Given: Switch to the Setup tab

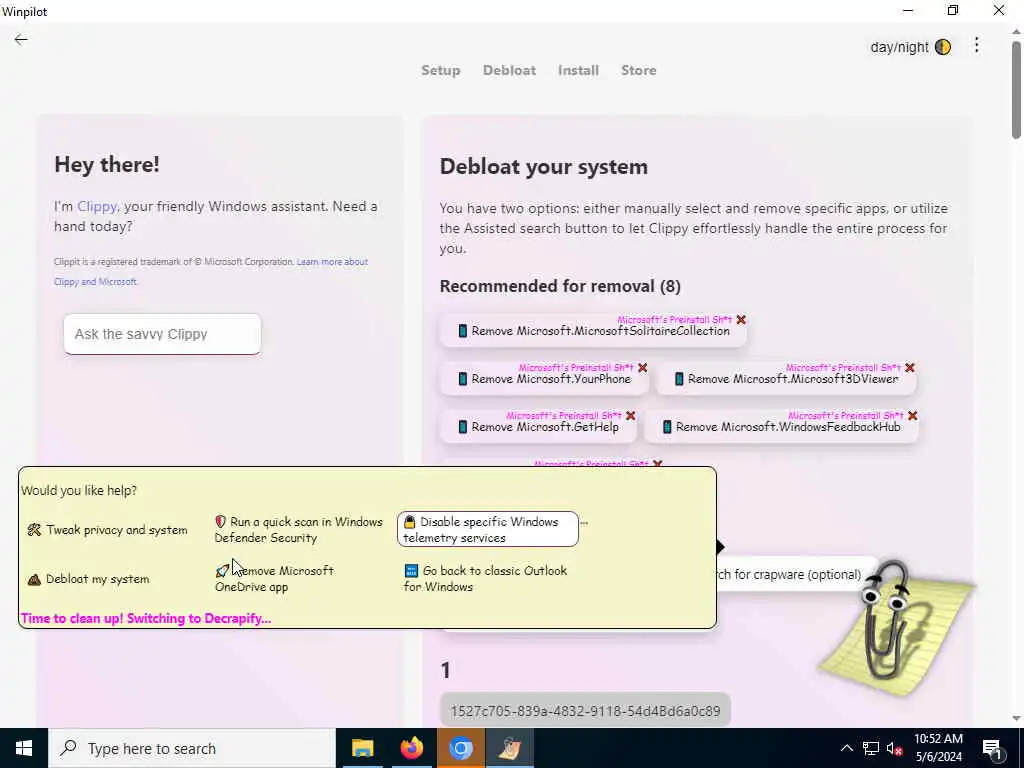Looking at the screenshot, I should tap(441, 70).
